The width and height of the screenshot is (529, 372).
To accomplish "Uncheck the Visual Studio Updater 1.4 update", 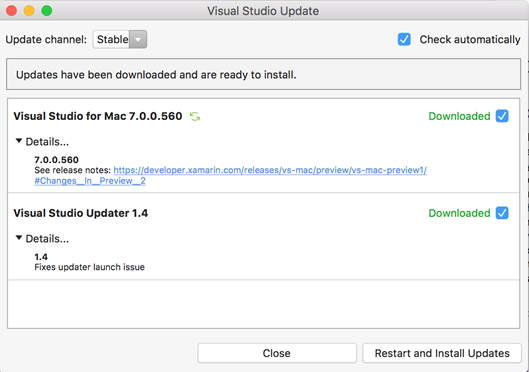I will point(502,213).
